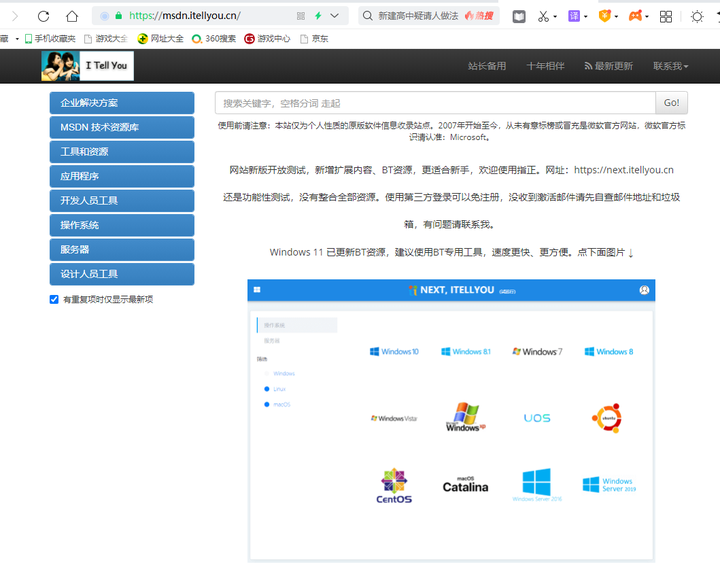Open 360搜索 bookmark

(214, 39)
